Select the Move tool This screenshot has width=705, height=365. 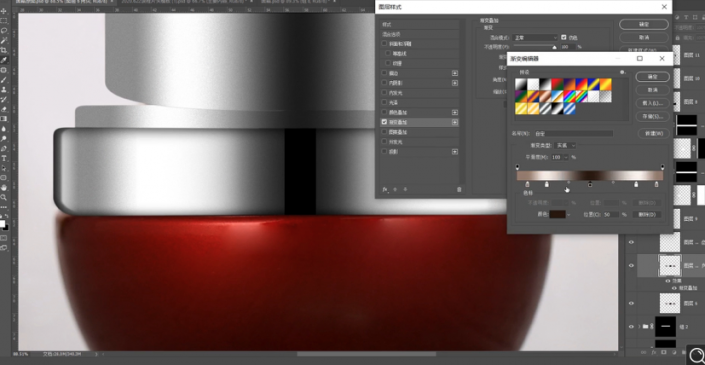point(4,11)
